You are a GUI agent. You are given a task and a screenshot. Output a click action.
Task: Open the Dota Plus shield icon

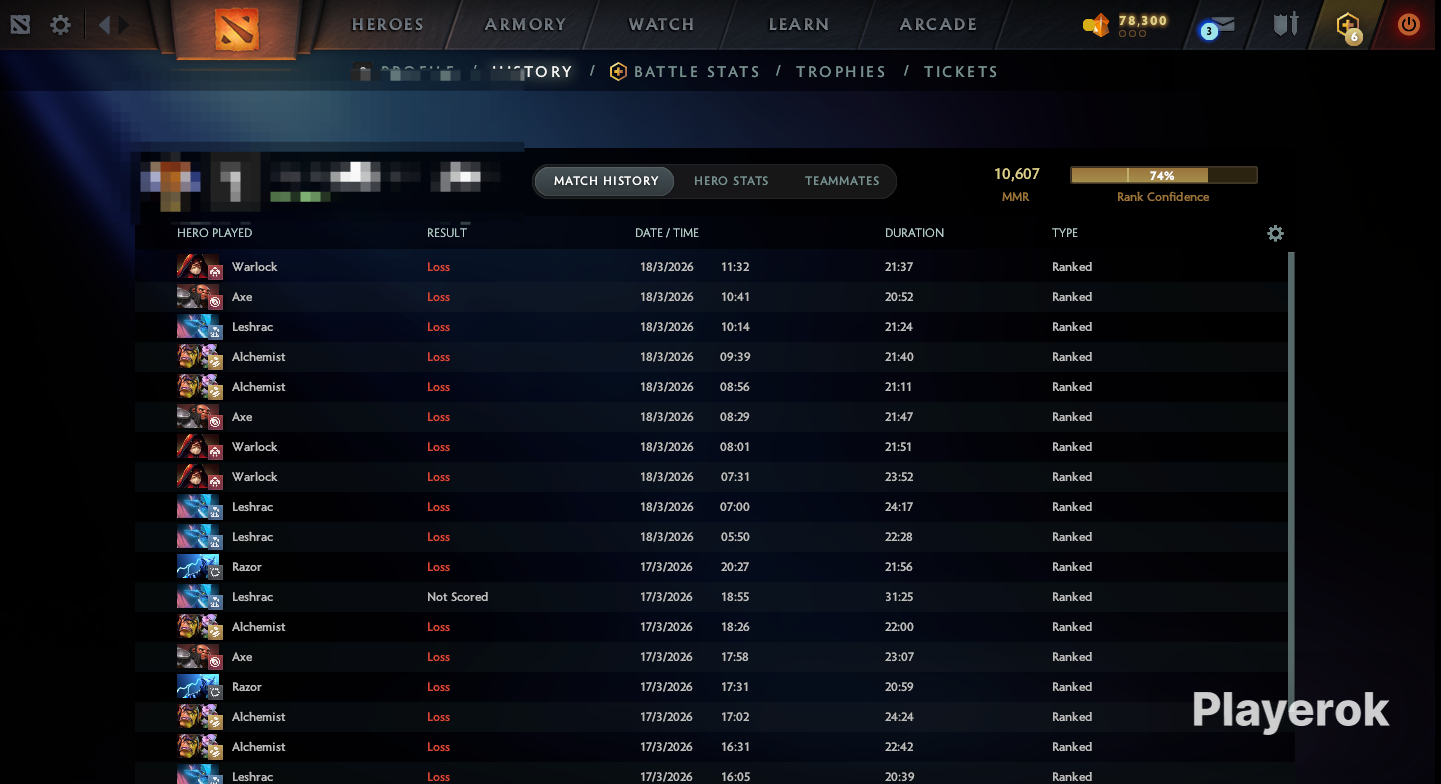click(1348, 26)
